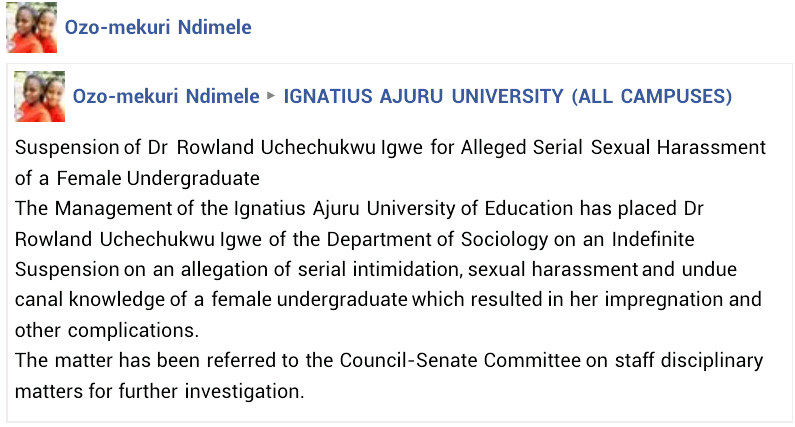Screen dimensions: 795x427
Task: Click "Alleged Serial Sexual Harassment" in the headline
Action: click(613, 148)
